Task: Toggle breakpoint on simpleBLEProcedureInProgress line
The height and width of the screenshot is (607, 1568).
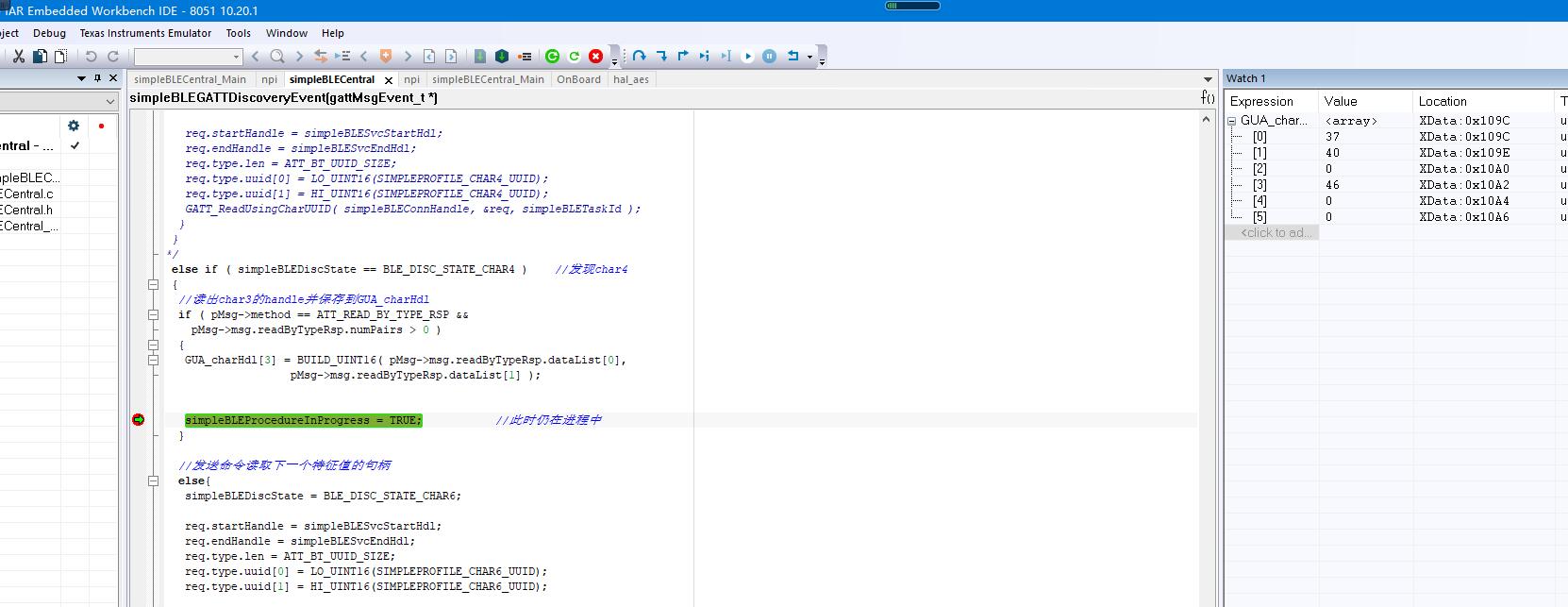Action: 139,420
